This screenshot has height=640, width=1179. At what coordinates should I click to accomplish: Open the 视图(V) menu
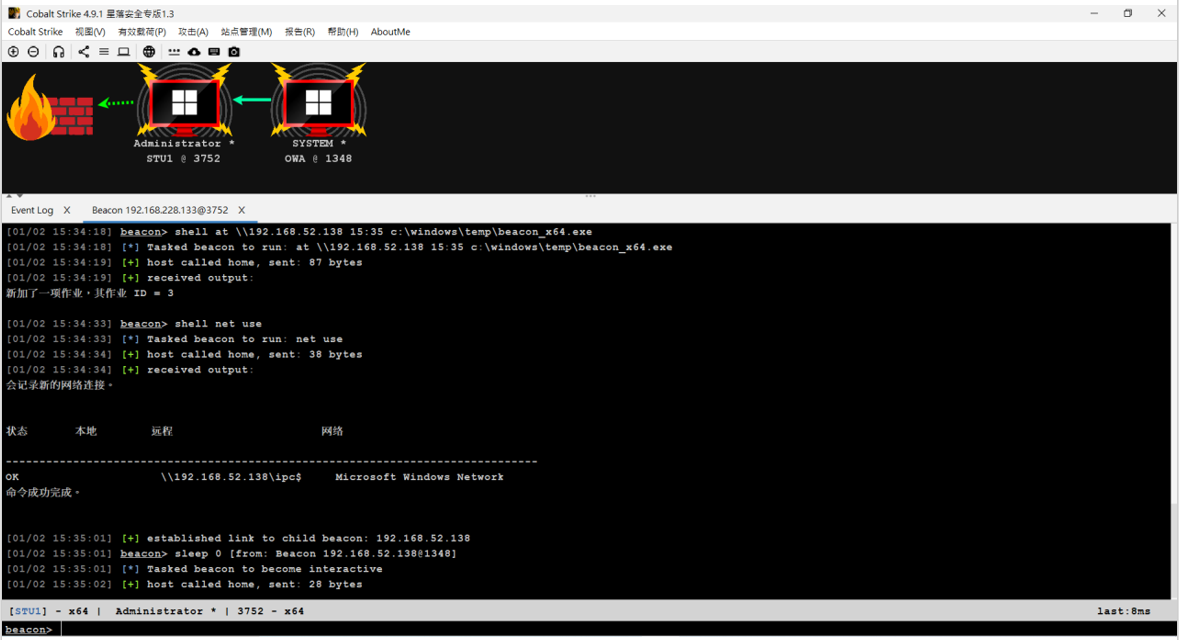tap(90, 32)
